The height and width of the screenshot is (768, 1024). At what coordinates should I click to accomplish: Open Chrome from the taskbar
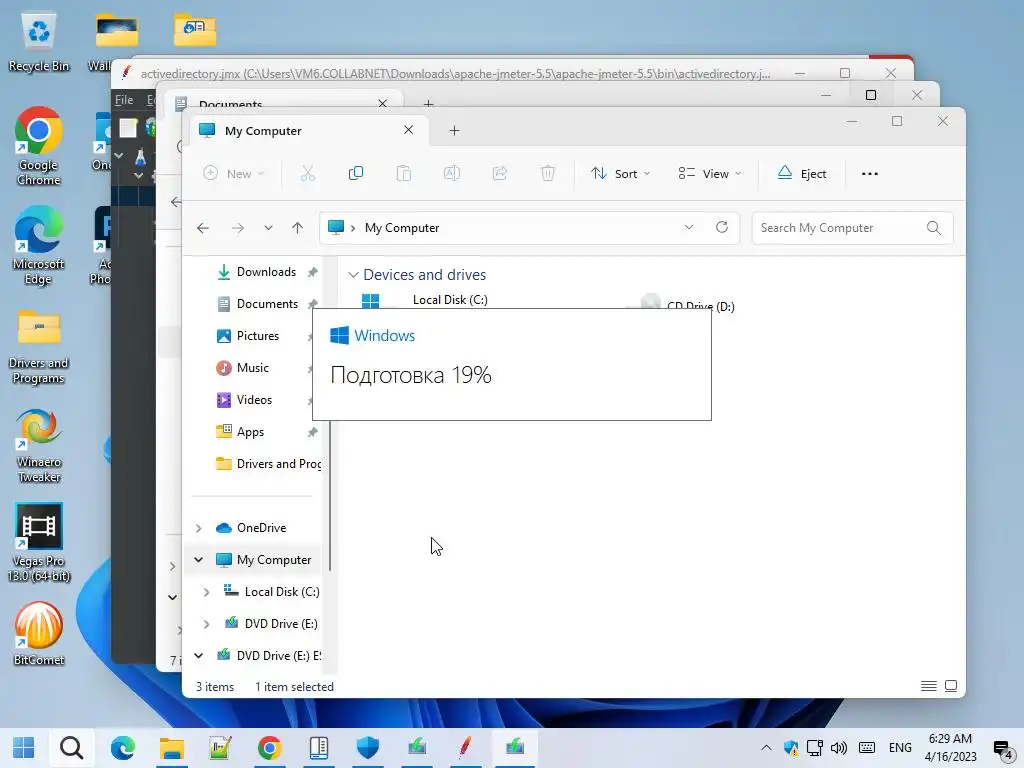(269, 748)
